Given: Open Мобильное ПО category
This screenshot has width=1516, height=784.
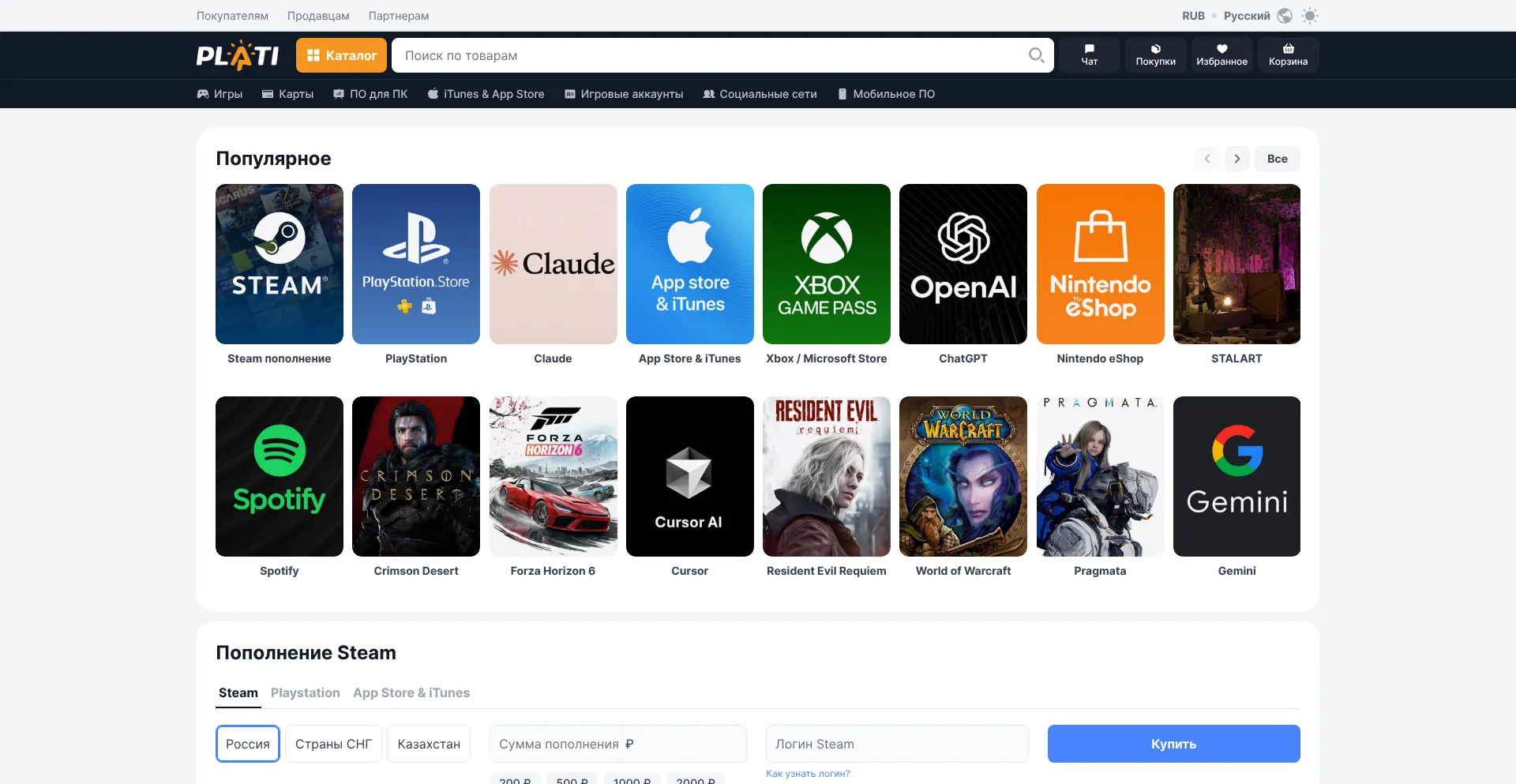Looking at the screenshot, I should point(886,94).
